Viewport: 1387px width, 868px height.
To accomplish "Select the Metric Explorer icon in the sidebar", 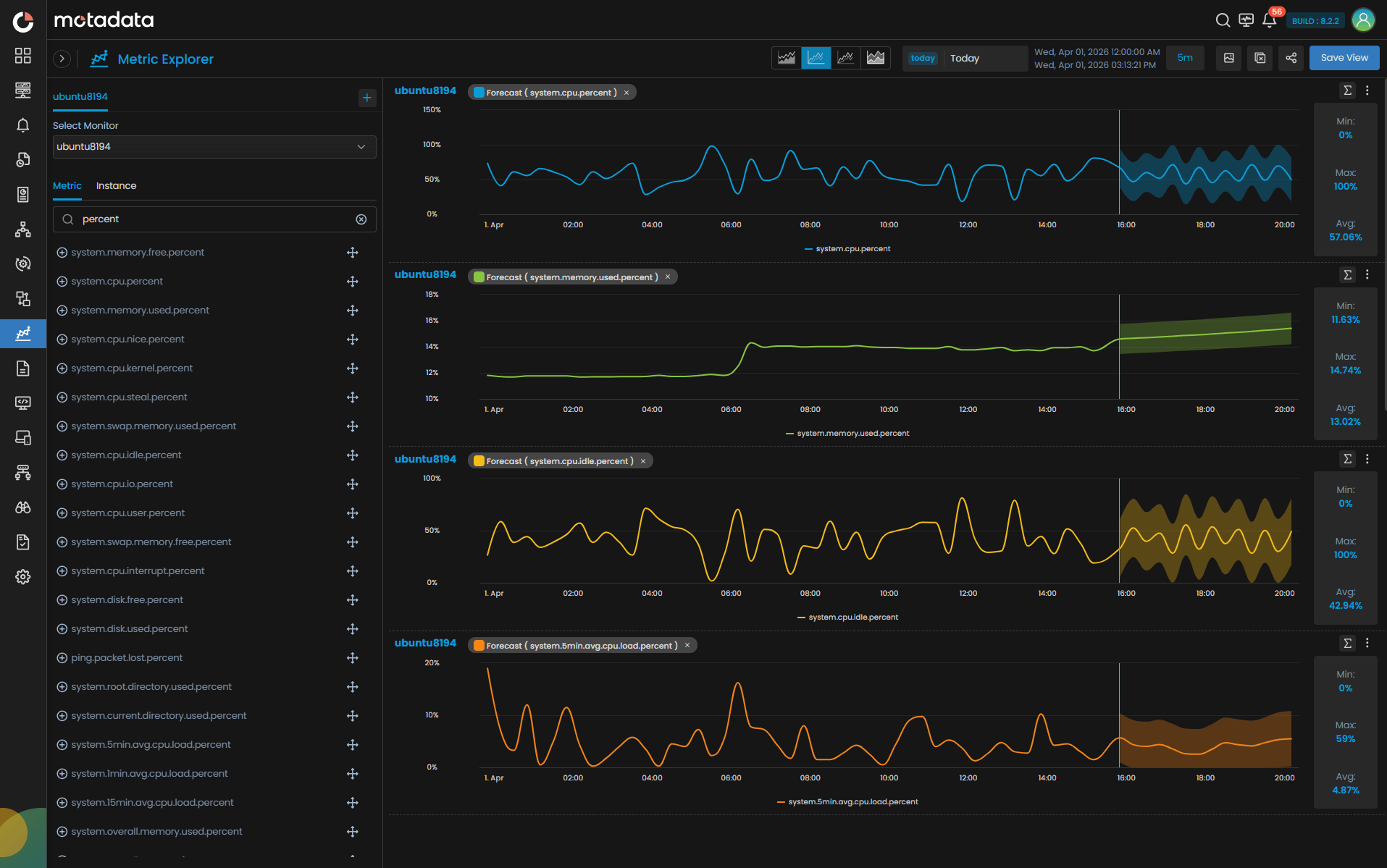I will click(22, 334).
